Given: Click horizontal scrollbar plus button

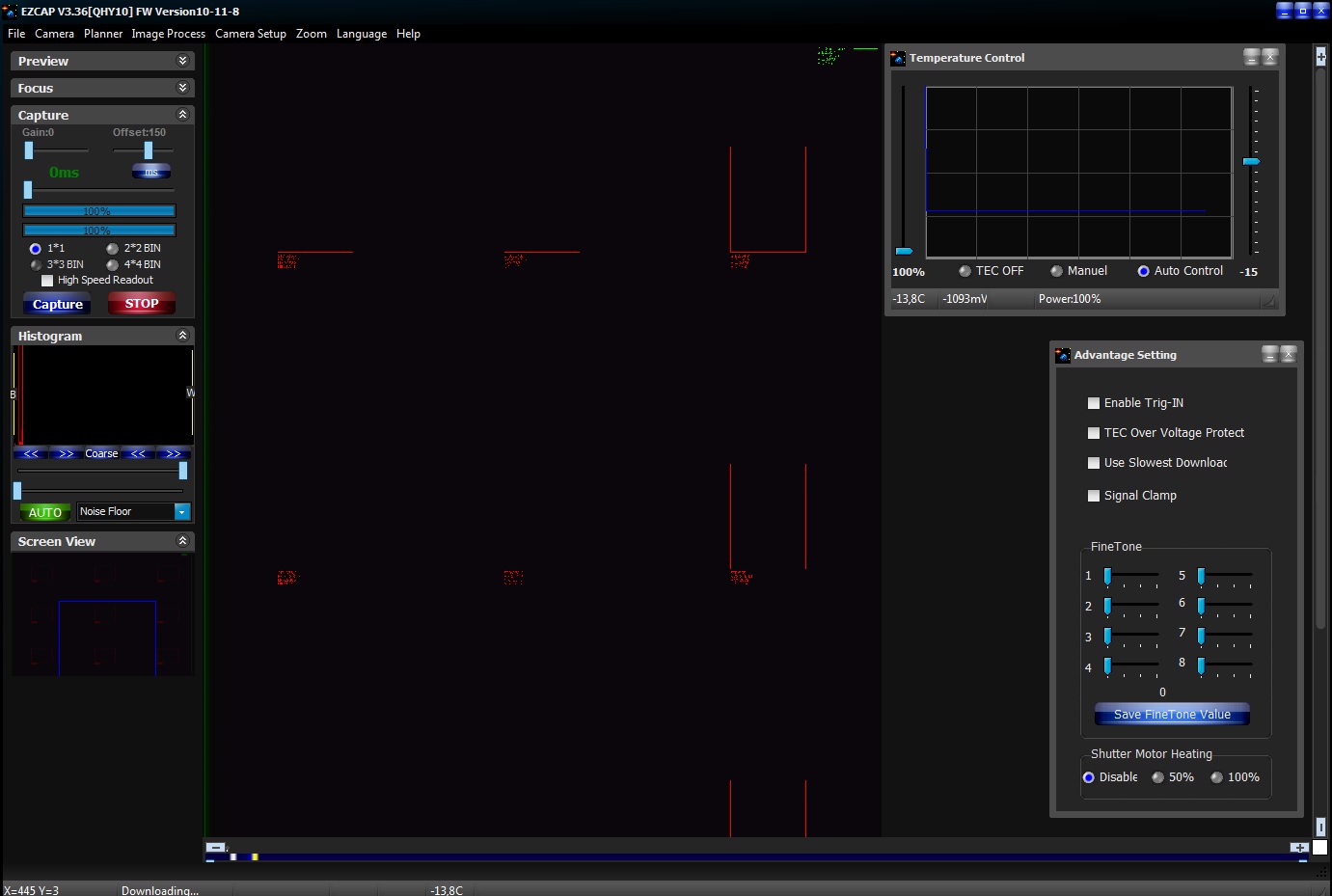Looking at the screenshot, I should (1299, 848).
